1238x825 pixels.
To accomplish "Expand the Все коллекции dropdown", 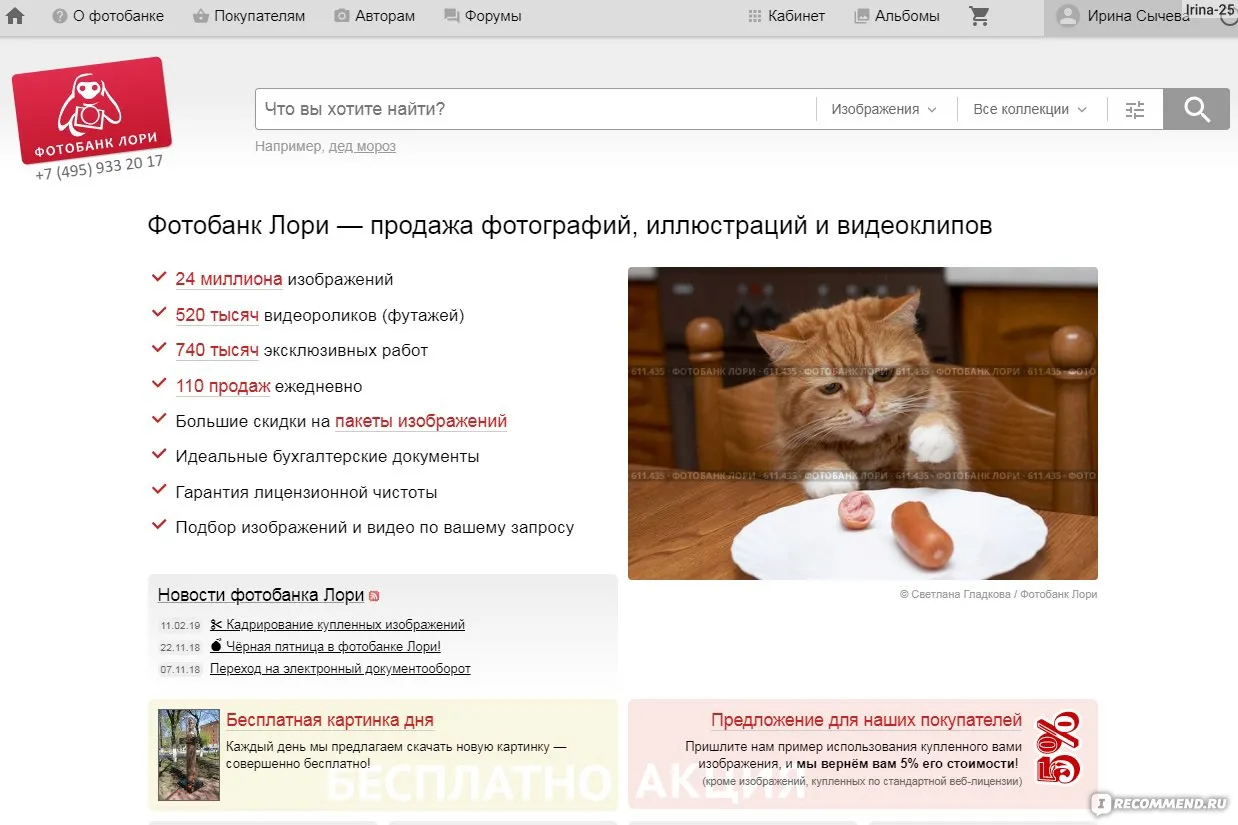I will coord(1030,110).
